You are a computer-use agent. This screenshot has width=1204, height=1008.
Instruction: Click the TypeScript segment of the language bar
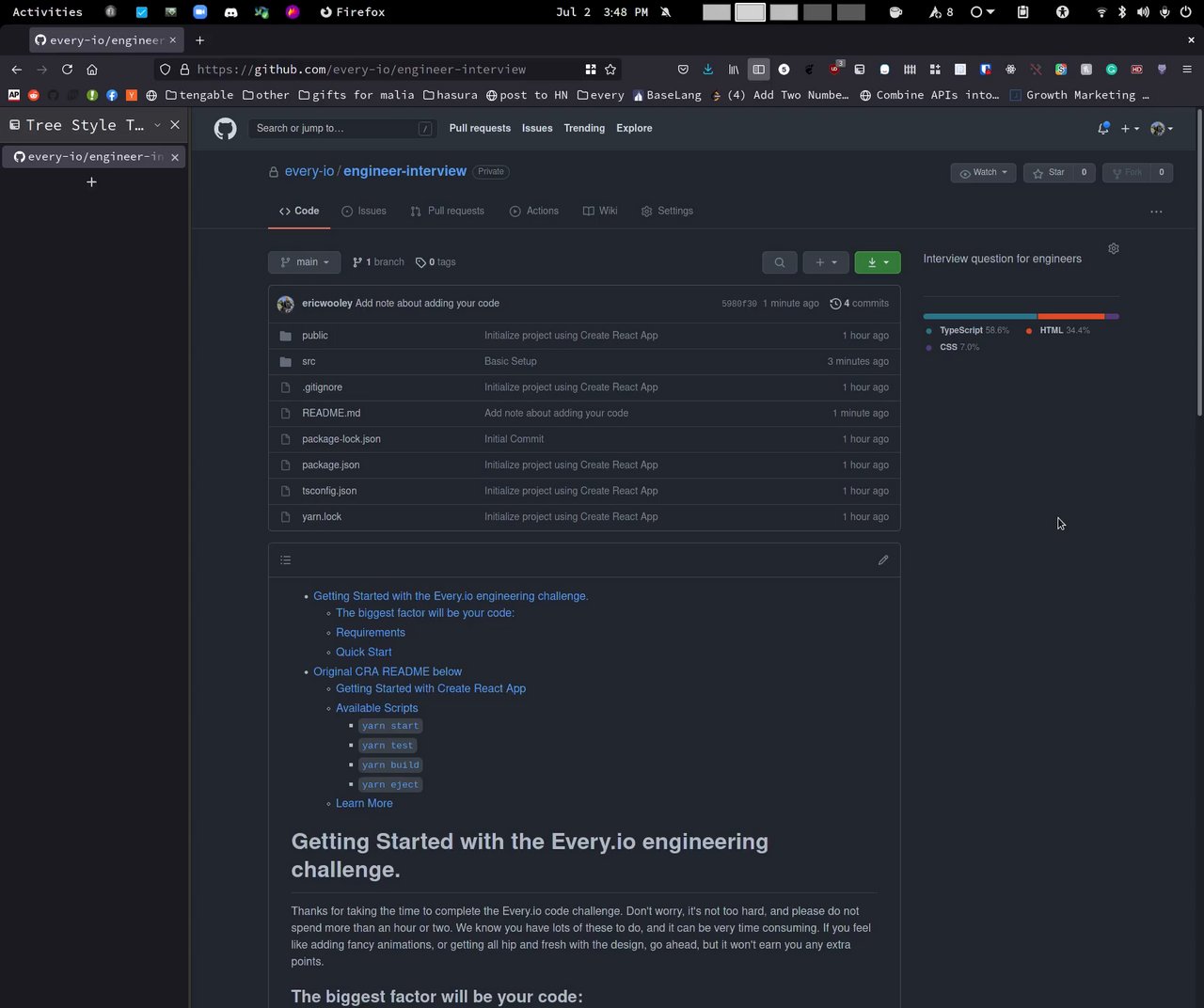pyautogui.click(x=980, y=316)
